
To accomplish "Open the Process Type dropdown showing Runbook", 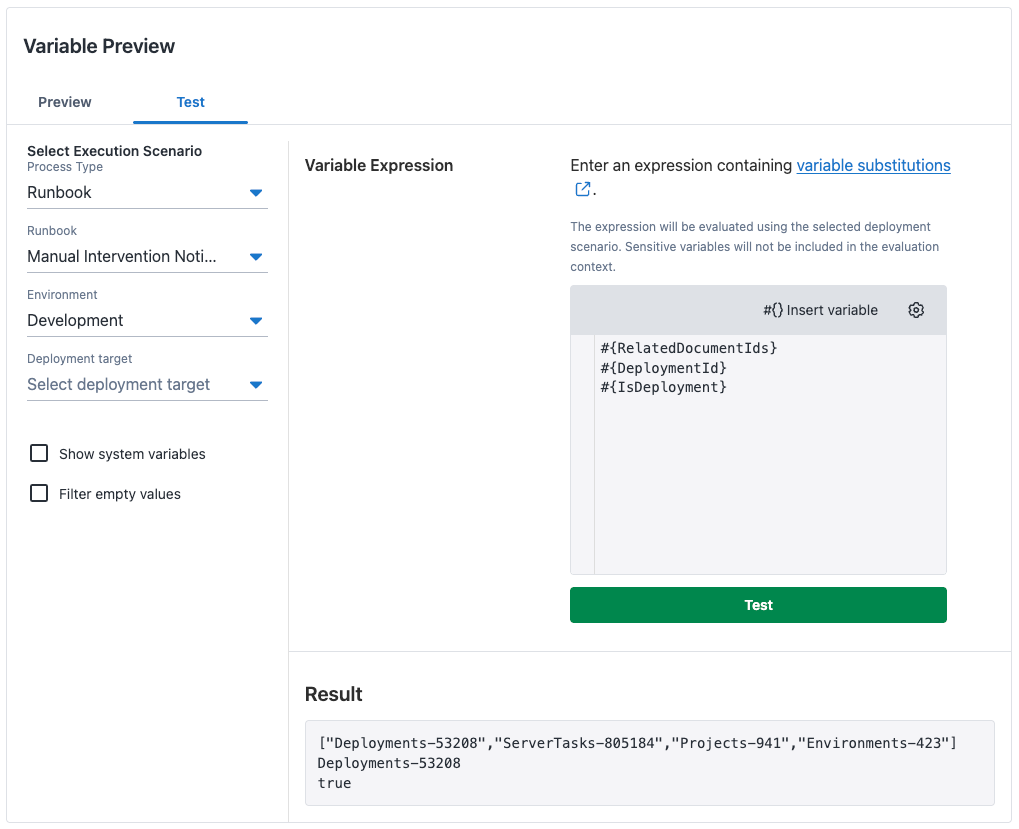I will (147, 192).
